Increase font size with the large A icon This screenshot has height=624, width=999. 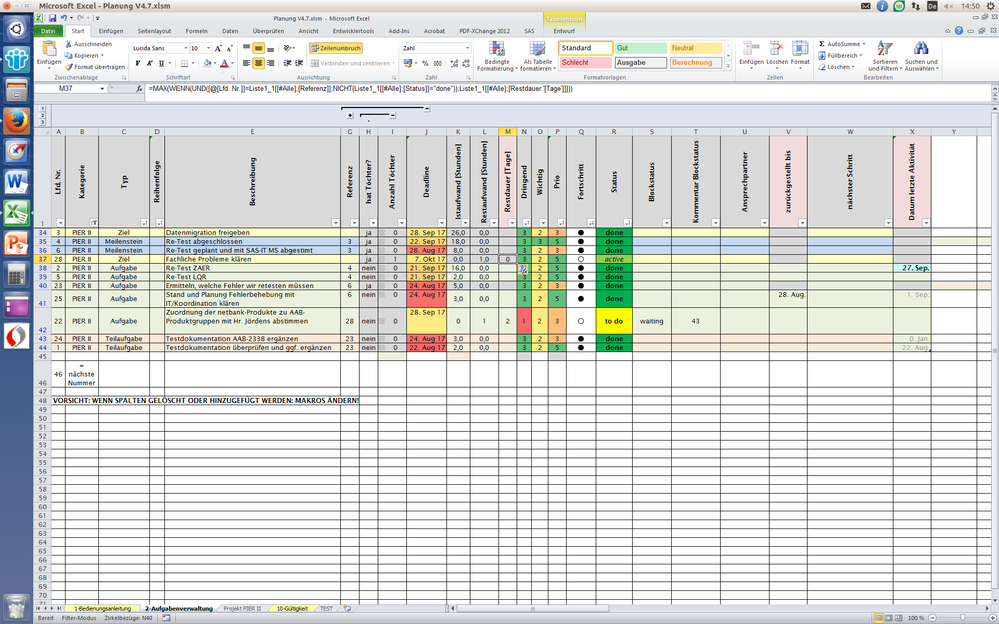[218, 48]
